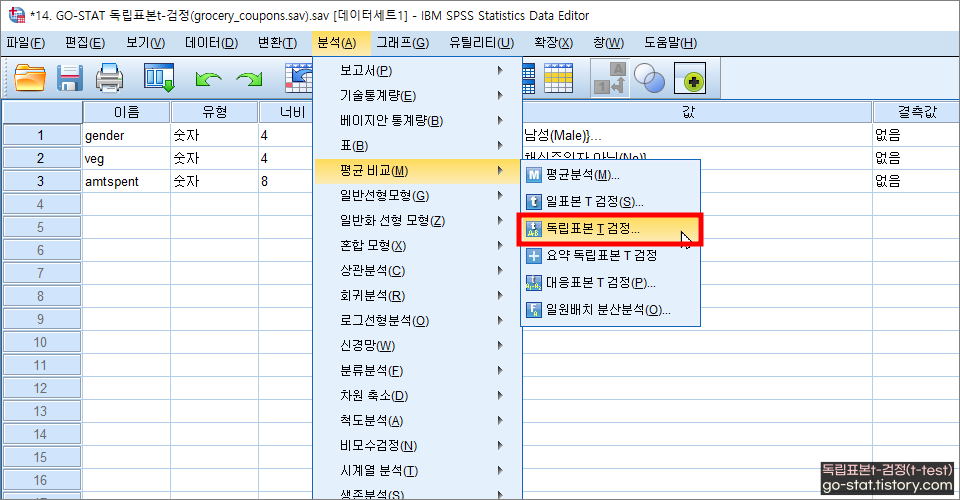Choose 독립표본 T 검정 menu item
This screenshot has width=960, height=500.
click(x=610, y=229)
